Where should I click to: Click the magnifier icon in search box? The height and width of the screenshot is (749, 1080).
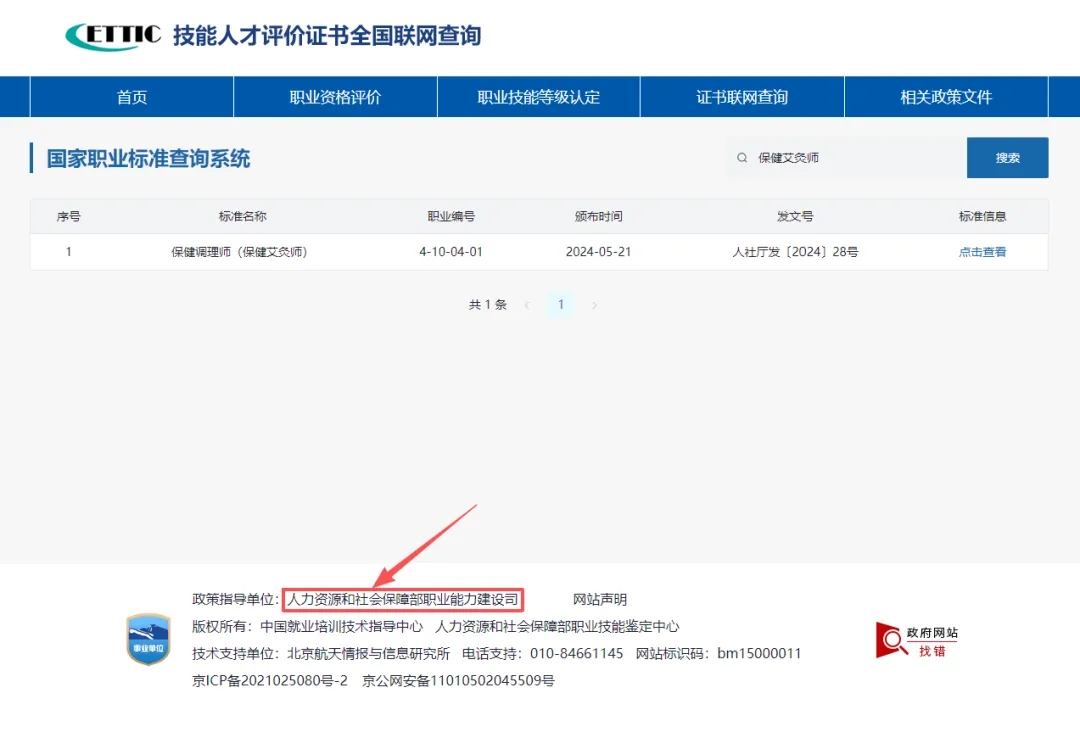(x=742, y=158)
